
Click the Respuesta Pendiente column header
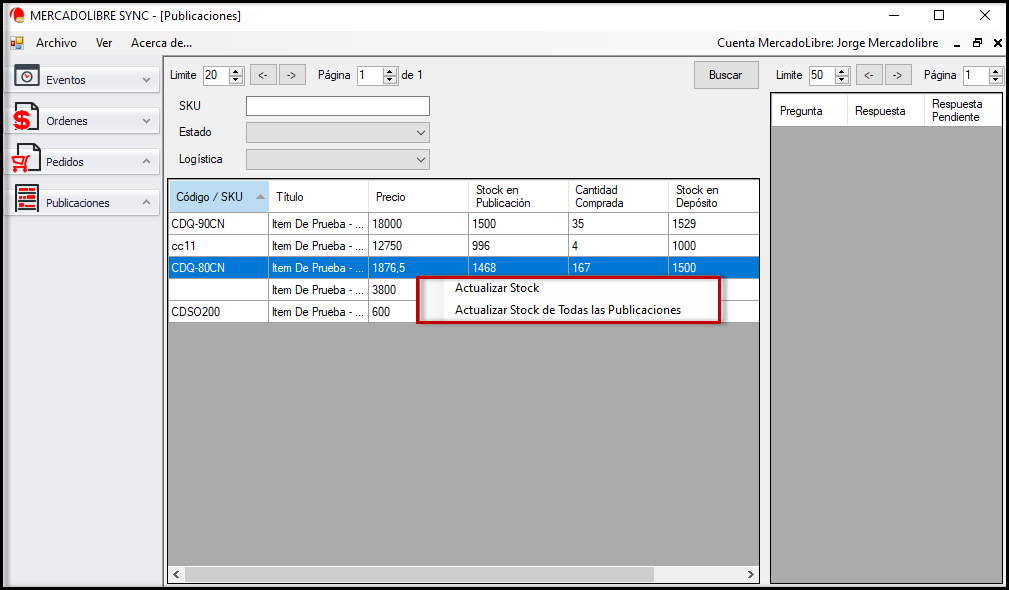pos(963,111)
